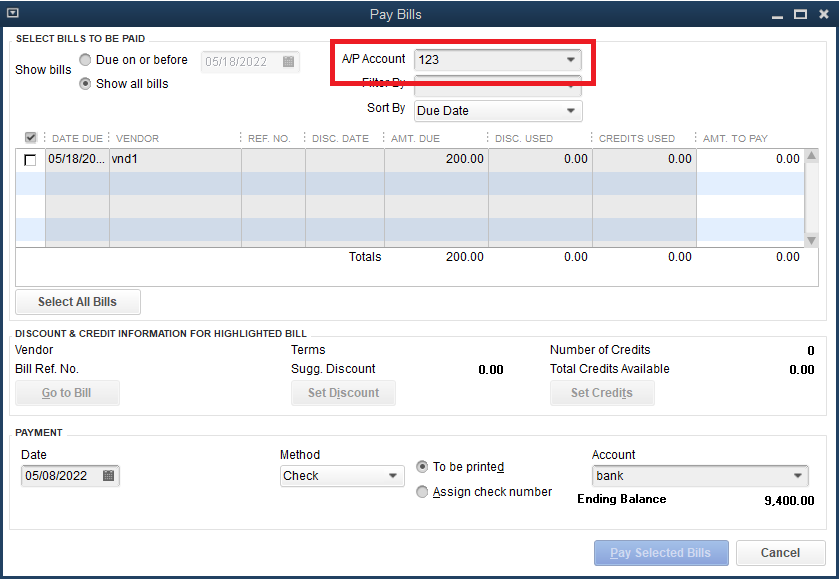Click the Vendor column header

pos(138,138)
